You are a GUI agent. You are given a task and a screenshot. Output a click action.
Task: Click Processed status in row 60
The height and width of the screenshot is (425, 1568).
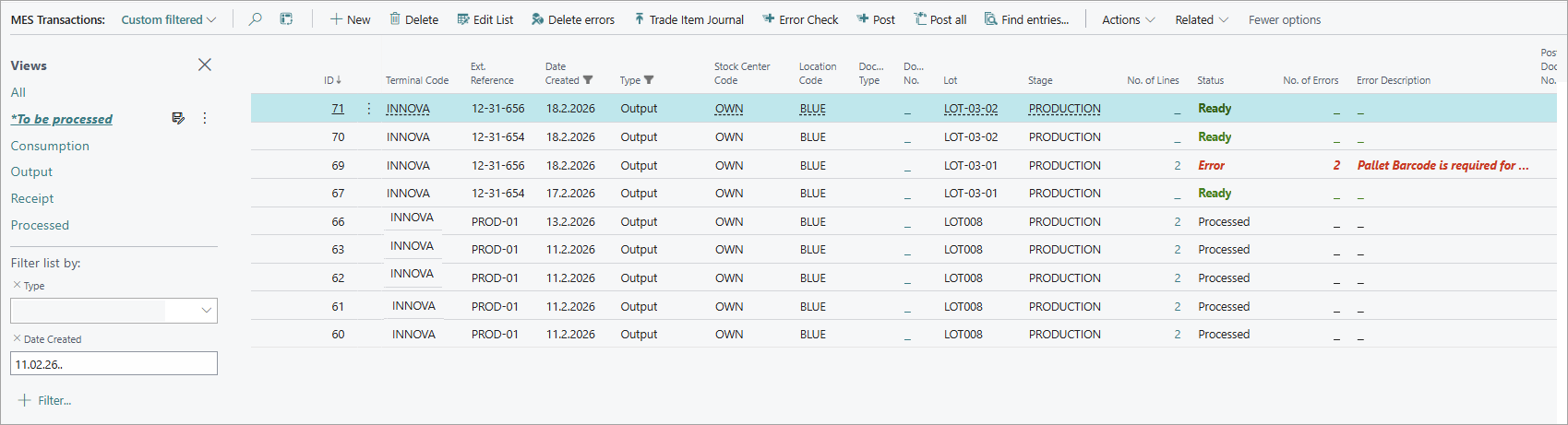(1224, 334)
